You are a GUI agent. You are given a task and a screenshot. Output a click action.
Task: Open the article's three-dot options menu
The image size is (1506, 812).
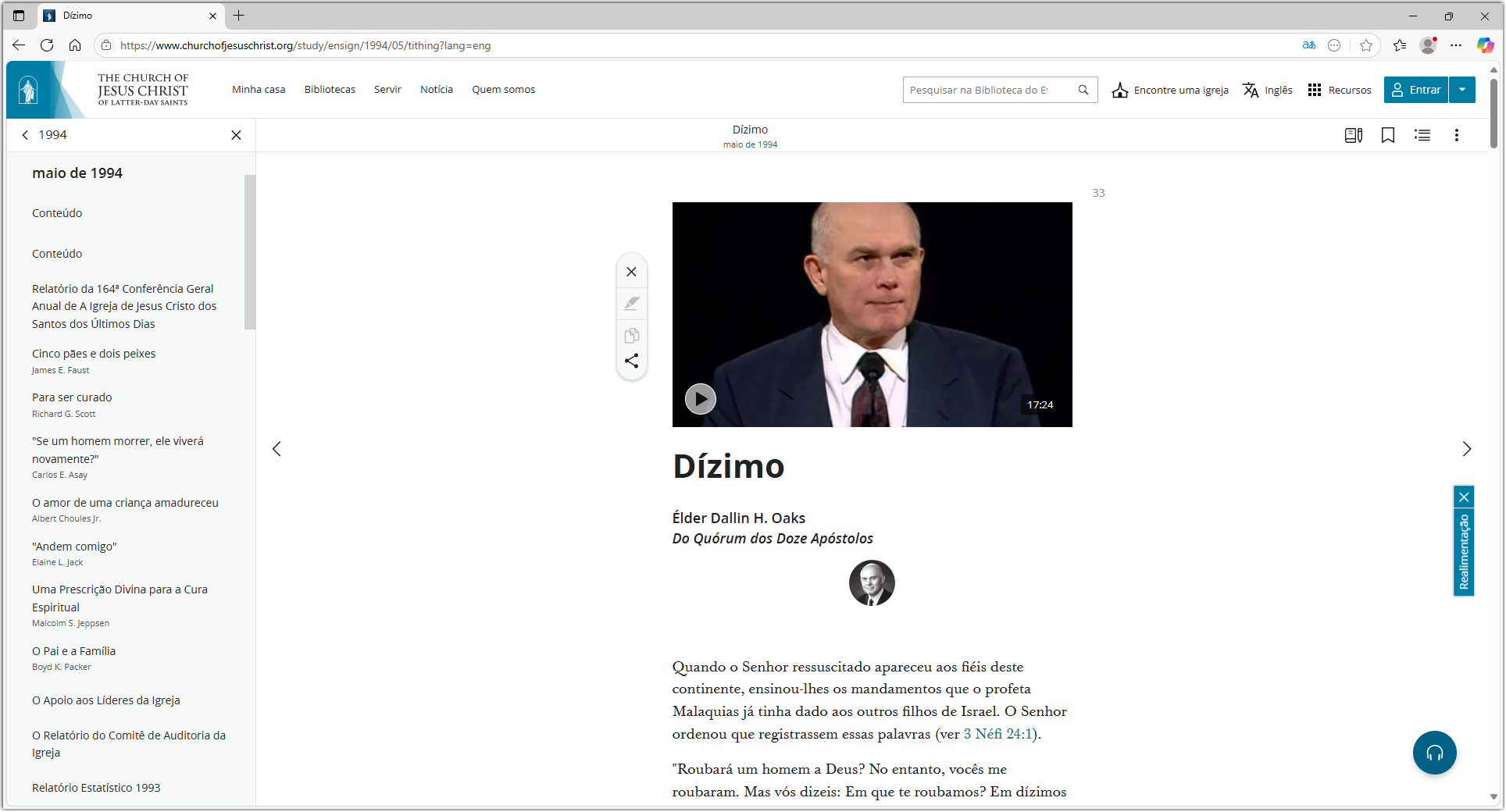(x=1456, y=135)
